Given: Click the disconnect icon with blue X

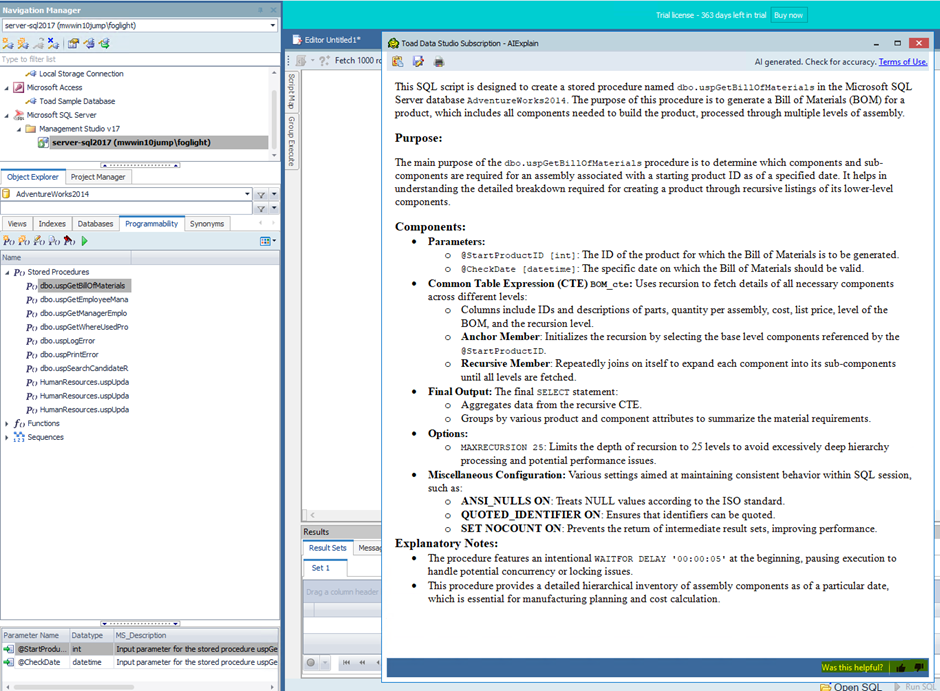Looking at the screenshot, I should (53, 43).
